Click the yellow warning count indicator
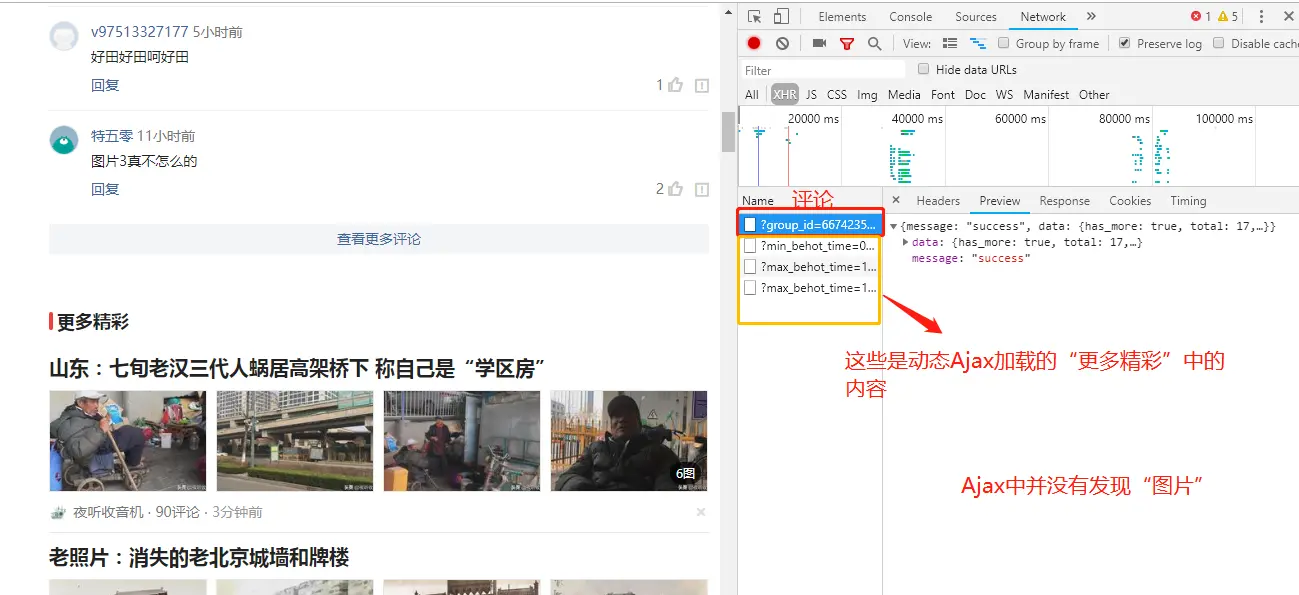The image size is (1299, 595). [x=1227, y=16]
